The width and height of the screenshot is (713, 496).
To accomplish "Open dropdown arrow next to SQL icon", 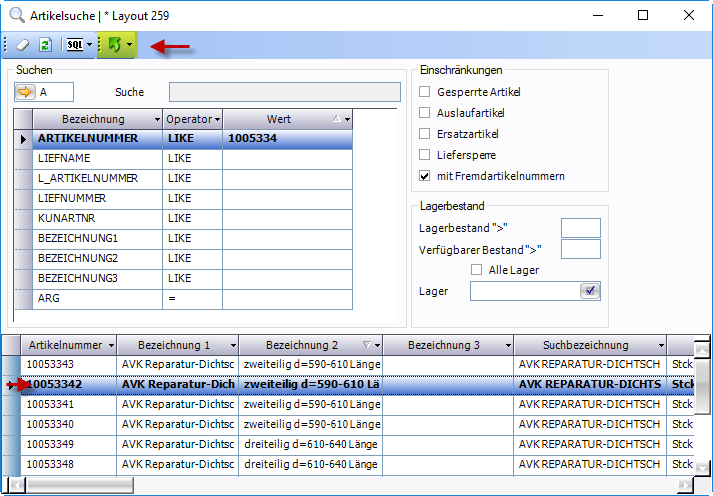I will 90,45.
